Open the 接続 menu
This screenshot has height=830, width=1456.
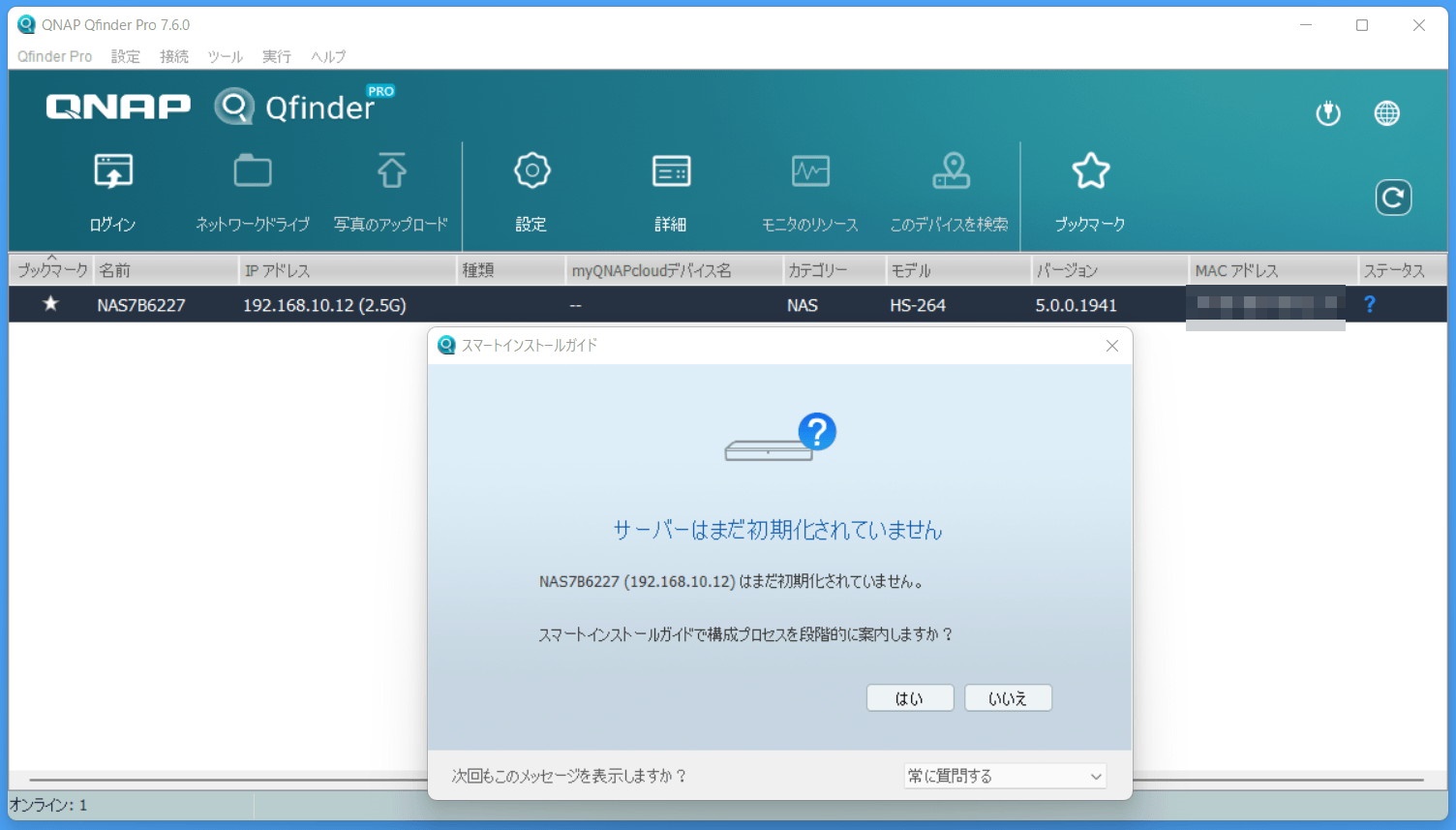click(x=174, y=56)
